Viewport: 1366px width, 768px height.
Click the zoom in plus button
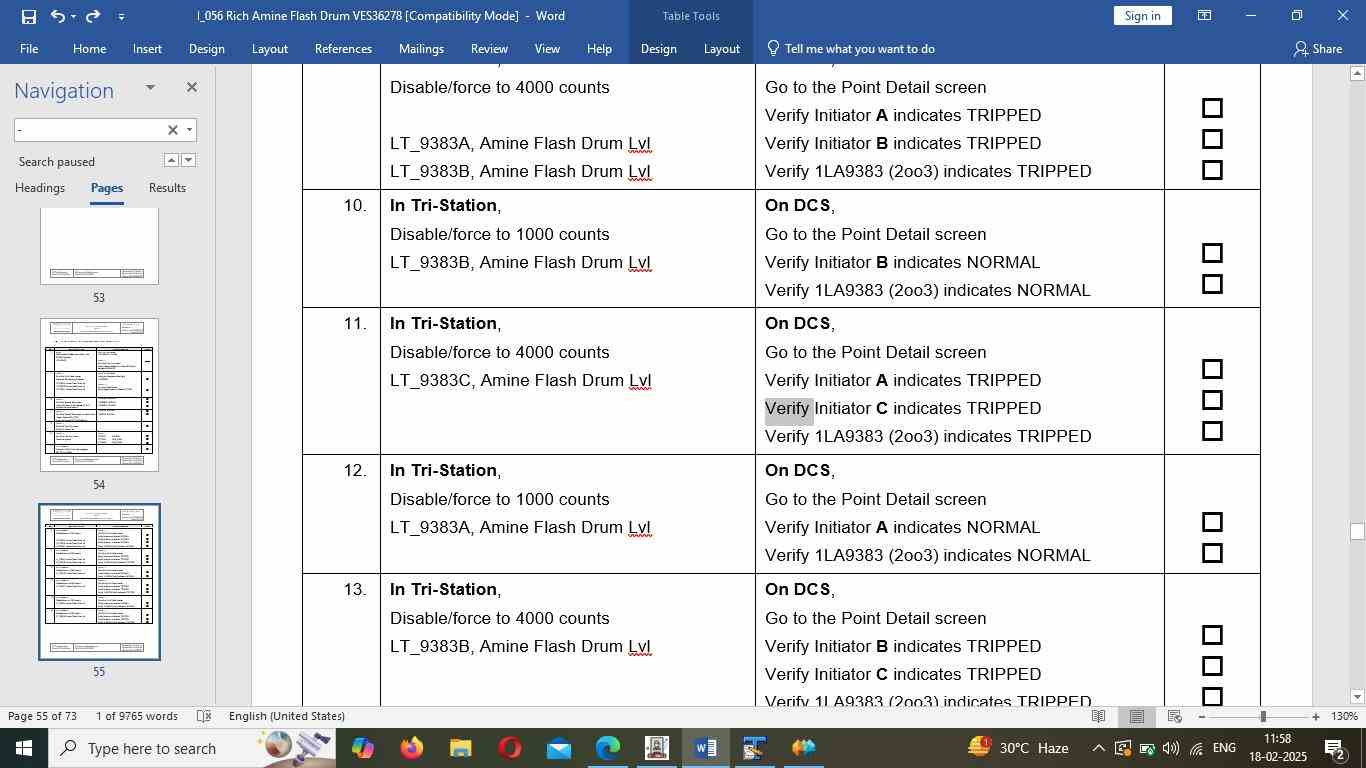pyautogui.click(x=1316, y=716)
